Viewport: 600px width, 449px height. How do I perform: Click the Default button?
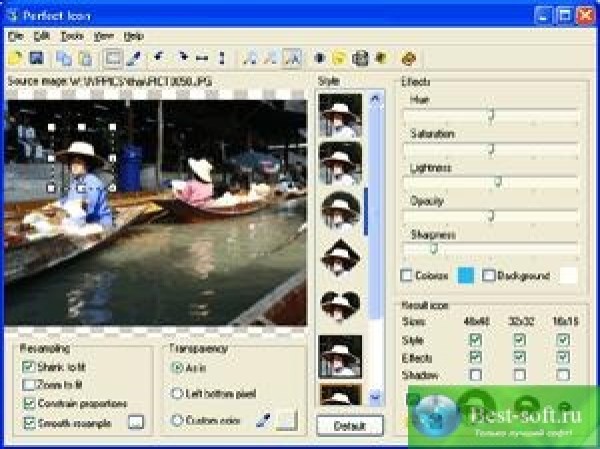tap(350, 425)
